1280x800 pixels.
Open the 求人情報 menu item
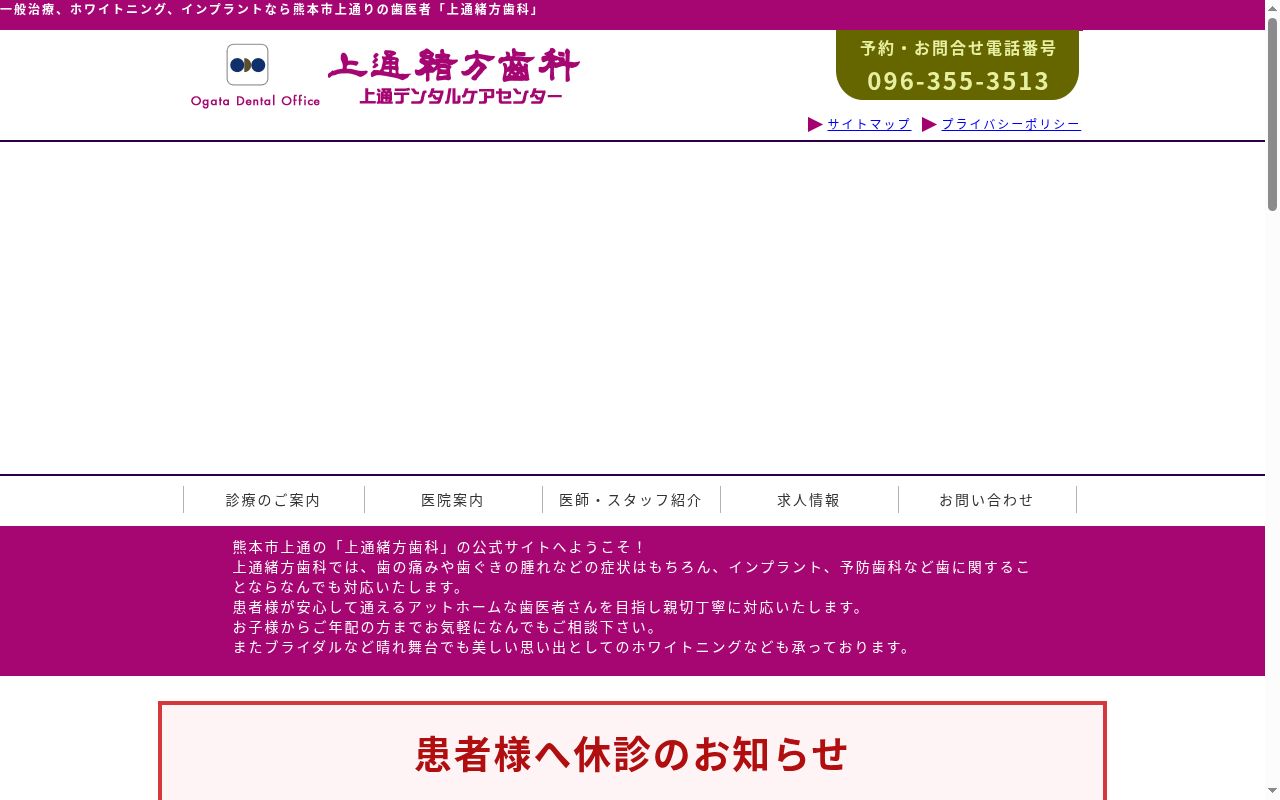tap(809, 500)
